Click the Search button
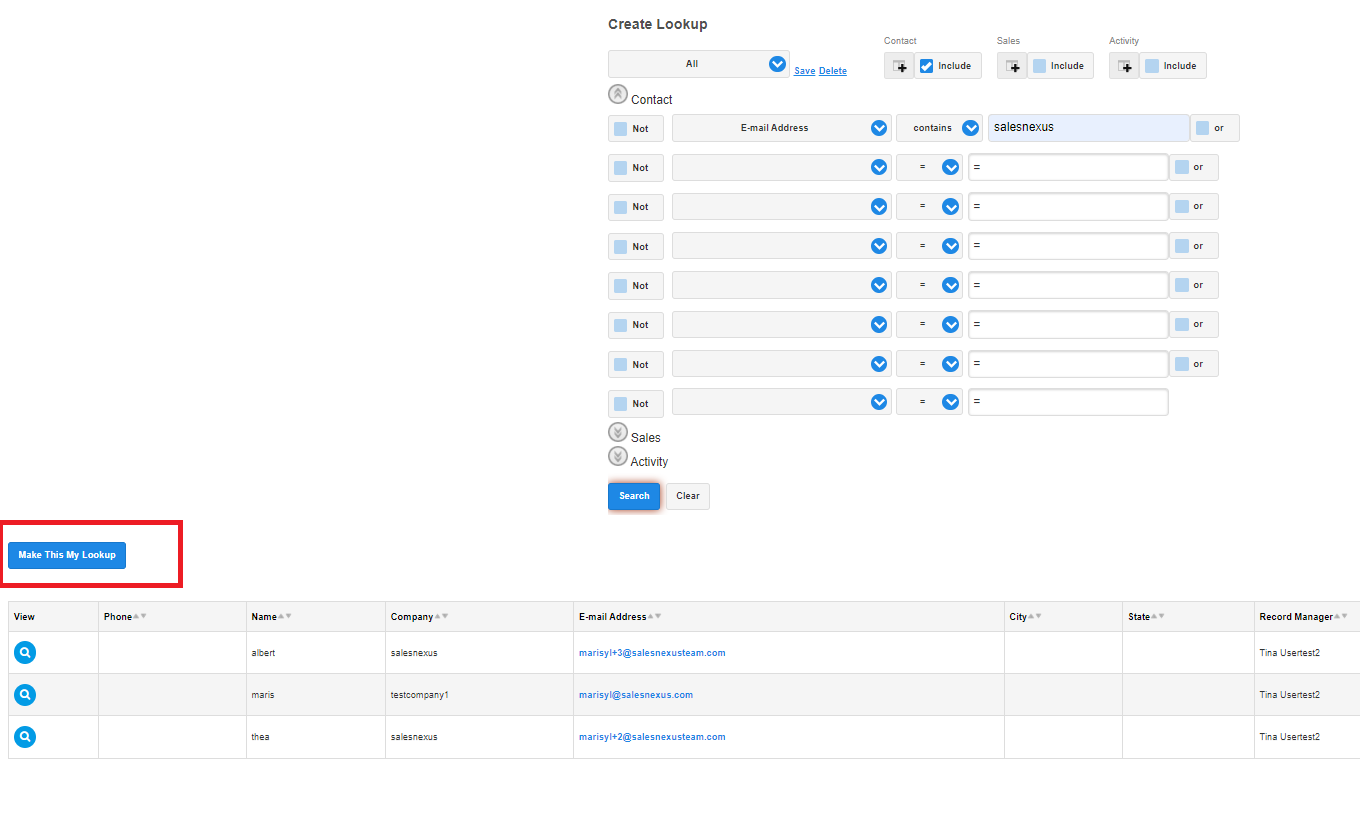The height and width of the screenshot is (819, 1360). coord(634,496)
